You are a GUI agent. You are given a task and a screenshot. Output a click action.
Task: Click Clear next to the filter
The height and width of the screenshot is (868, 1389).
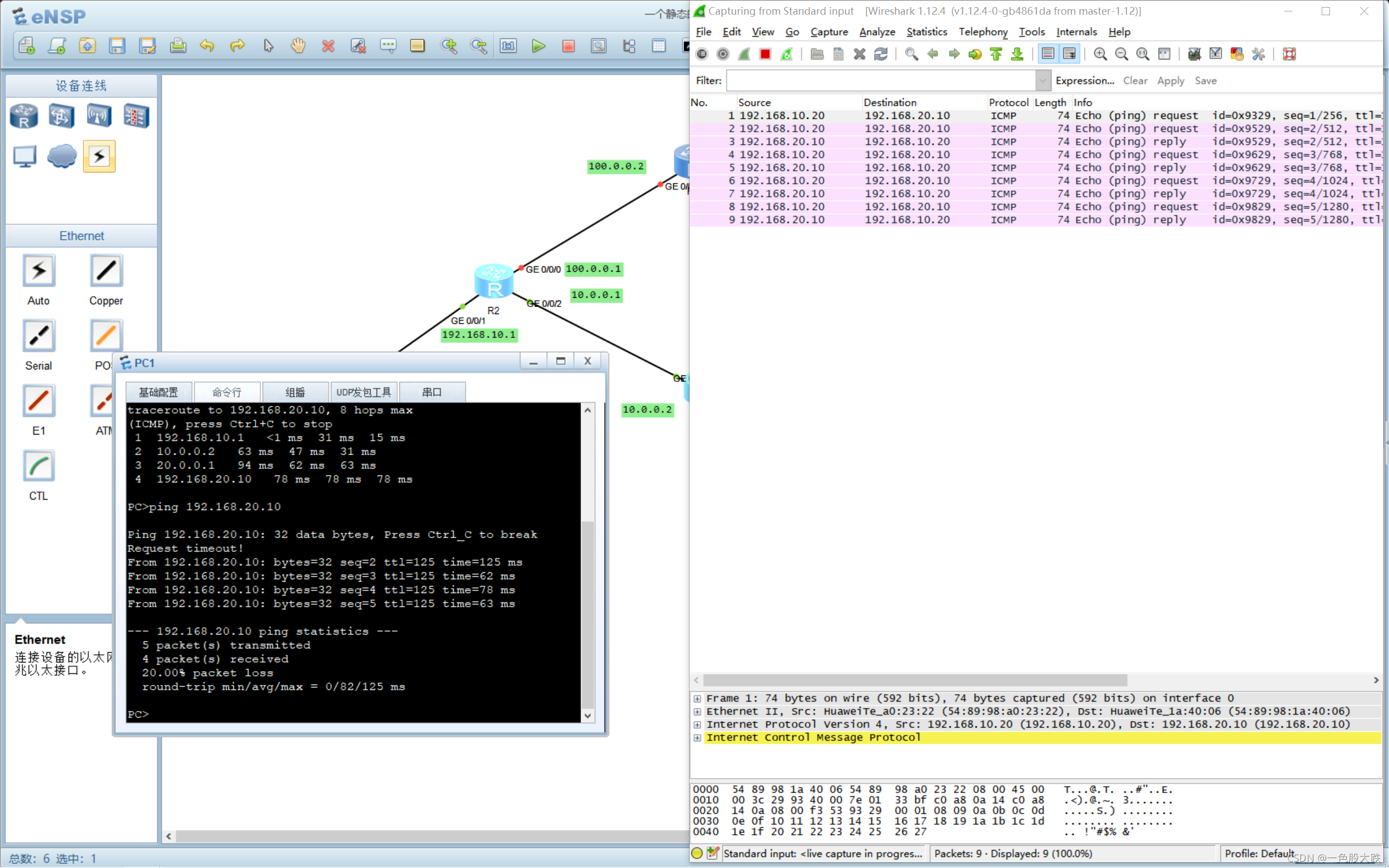click(x=1135, y=80)
